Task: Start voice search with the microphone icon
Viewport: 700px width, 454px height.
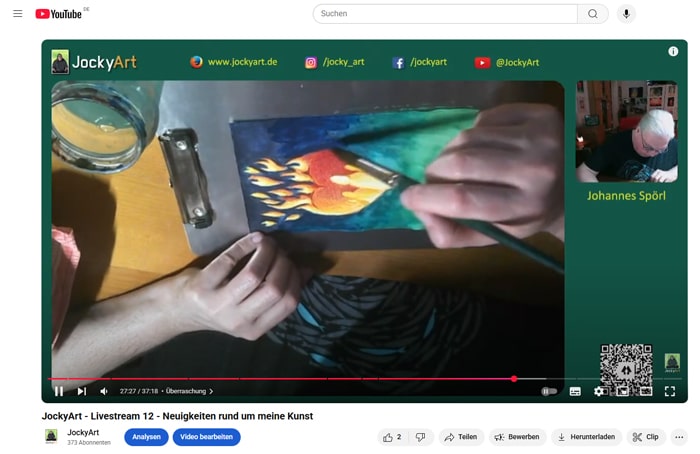Action: tap(626, 14)
